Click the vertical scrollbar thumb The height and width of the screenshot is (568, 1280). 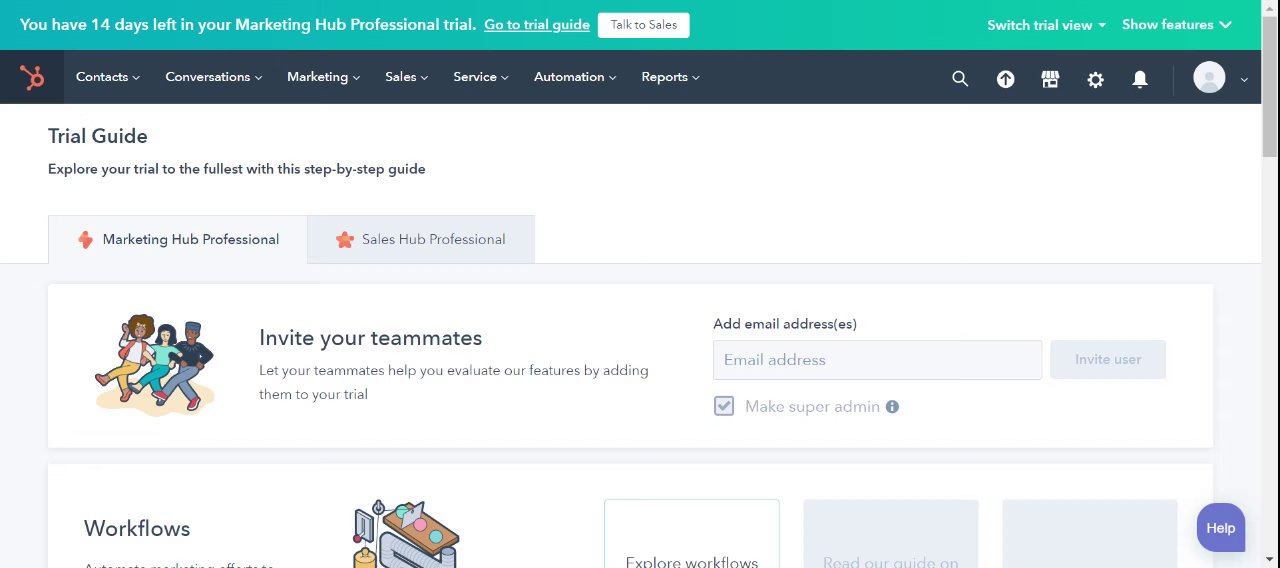[x=1270, y=87]
